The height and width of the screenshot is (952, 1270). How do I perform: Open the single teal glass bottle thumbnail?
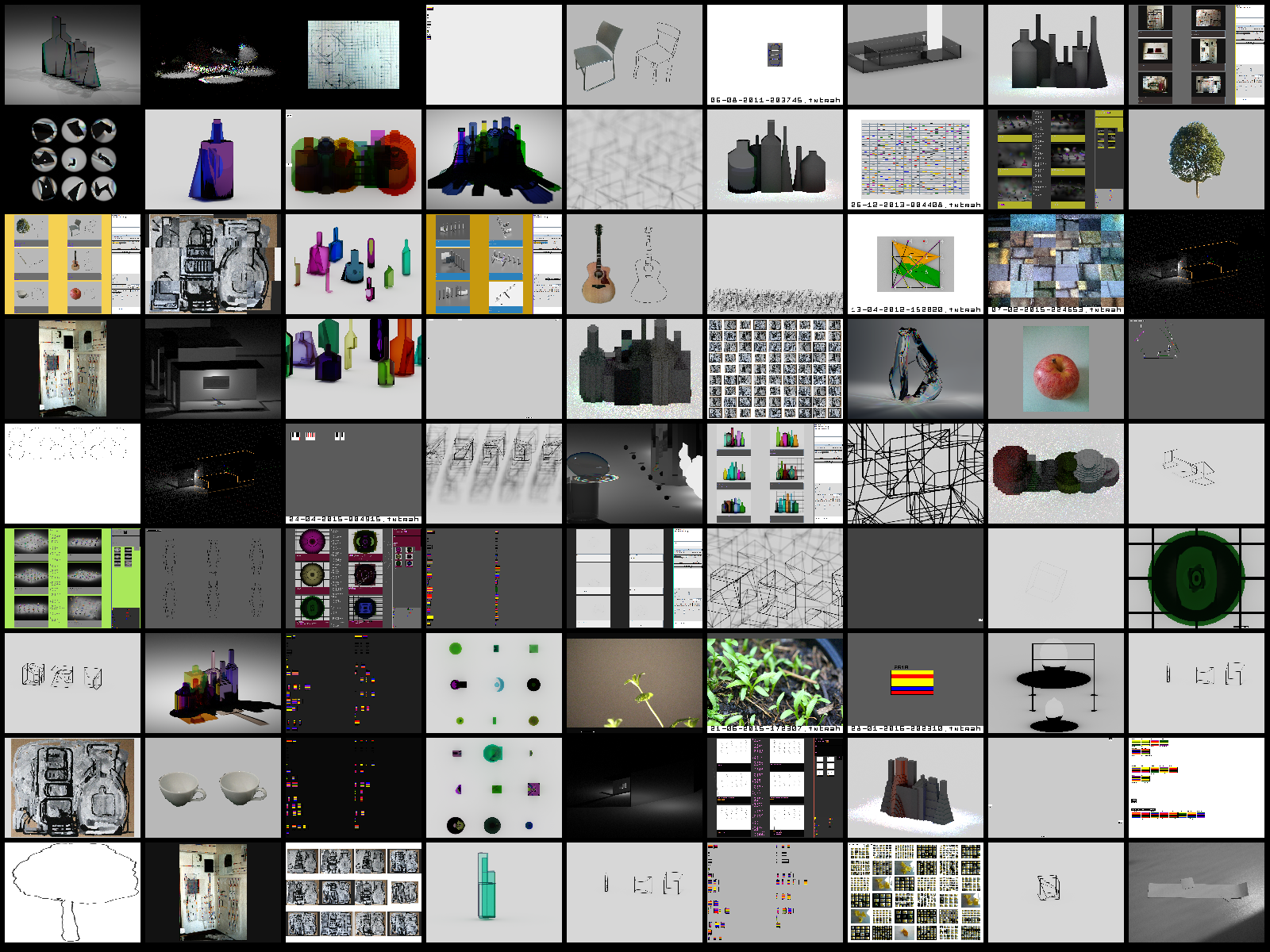[494, 892]
